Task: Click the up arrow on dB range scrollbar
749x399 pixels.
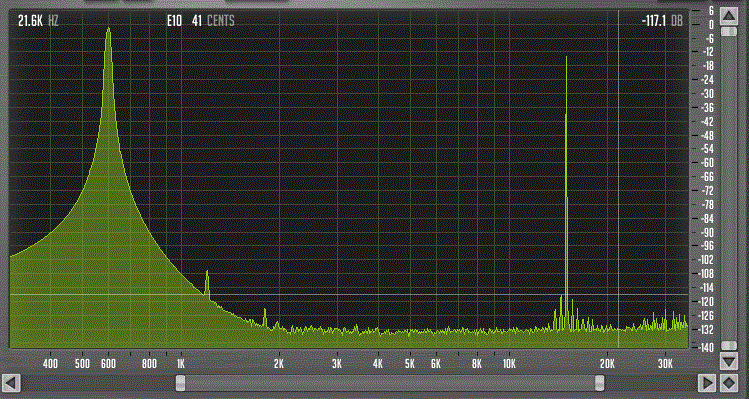Action: pos(729,16)
